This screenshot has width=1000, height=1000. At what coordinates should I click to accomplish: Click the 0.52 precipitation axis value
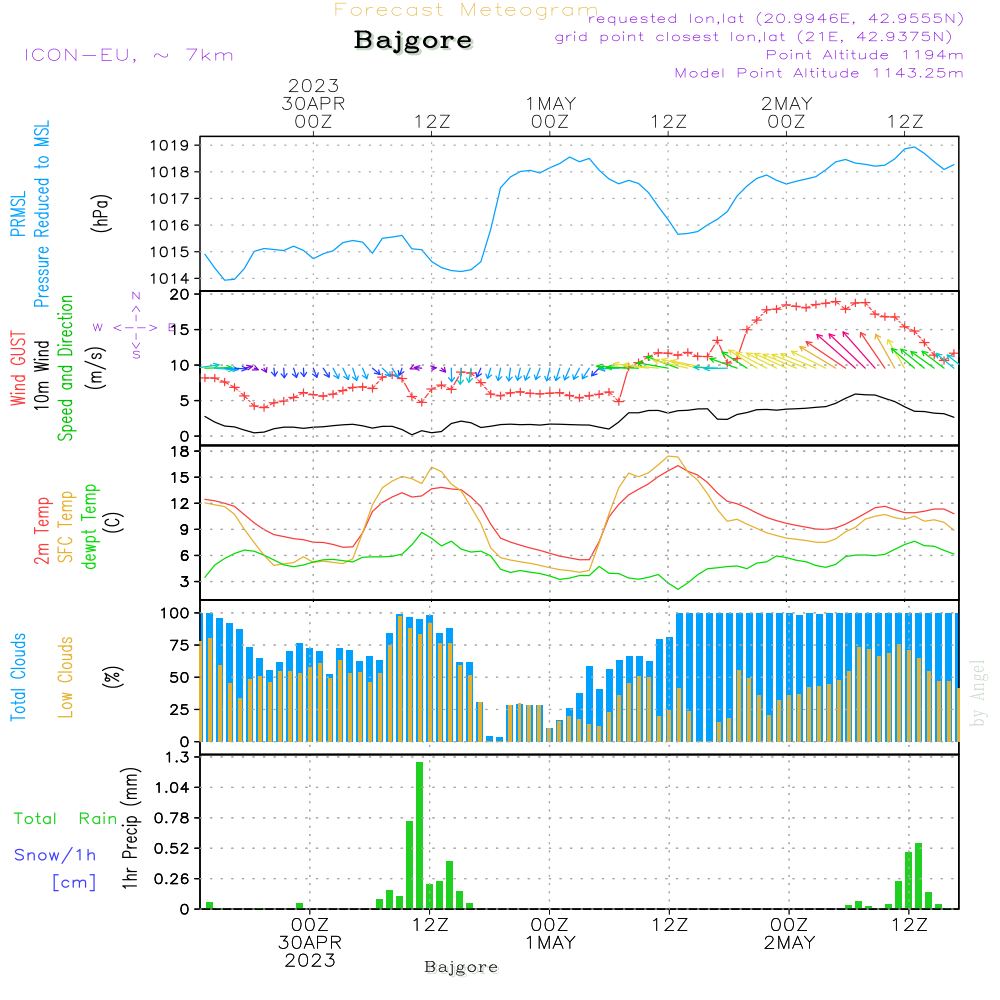(x=172, y=849)
